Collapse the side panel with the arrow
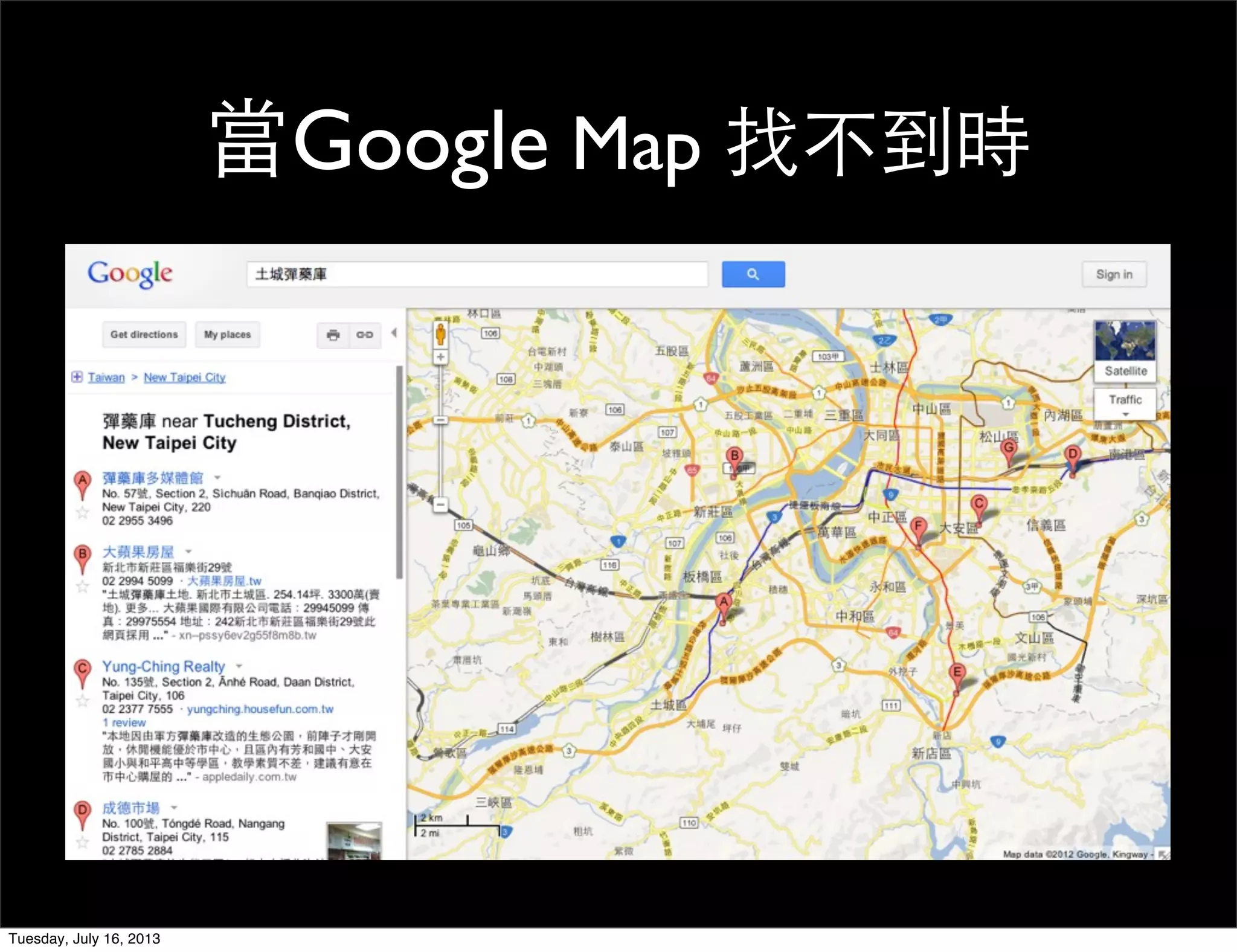Viewport: 1237px width, 952px height. [394, 333]
